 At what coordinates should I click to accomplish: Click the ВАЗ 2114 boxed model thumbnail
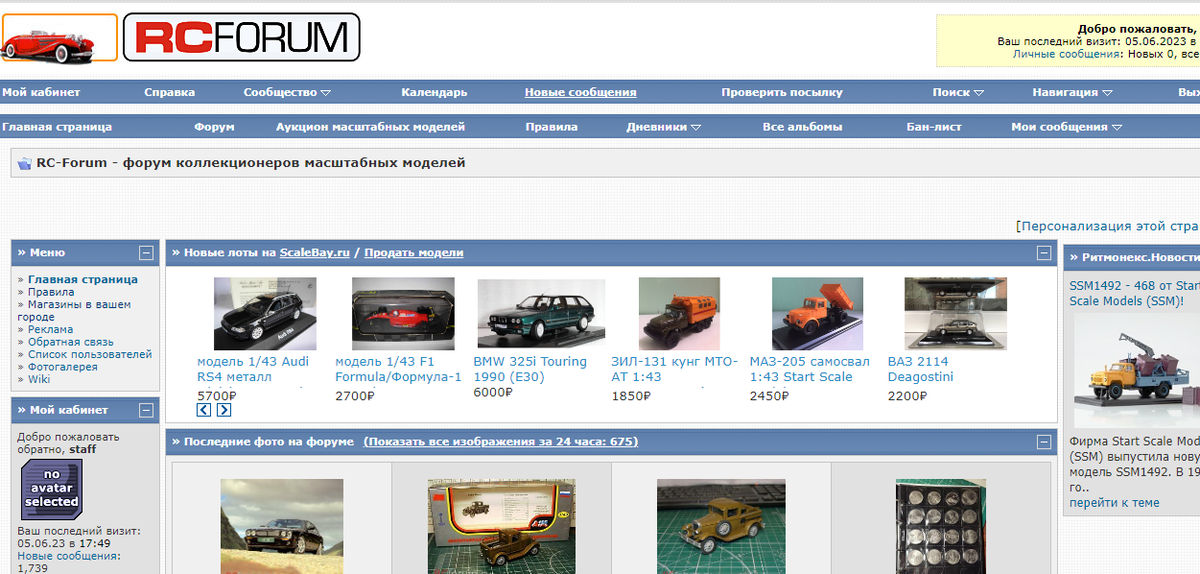[956, 314]
